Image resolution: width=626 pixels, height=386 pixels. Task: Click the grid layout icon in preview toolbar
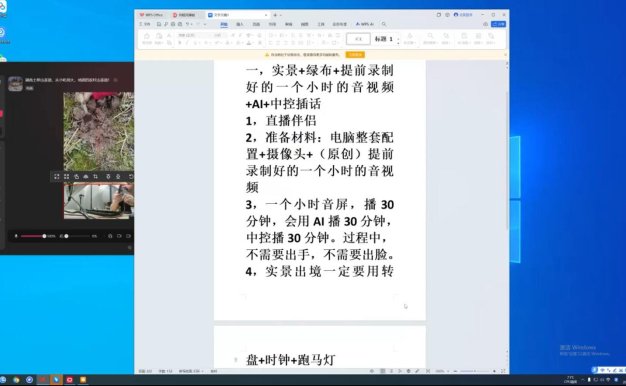click(x=67, y=176)
